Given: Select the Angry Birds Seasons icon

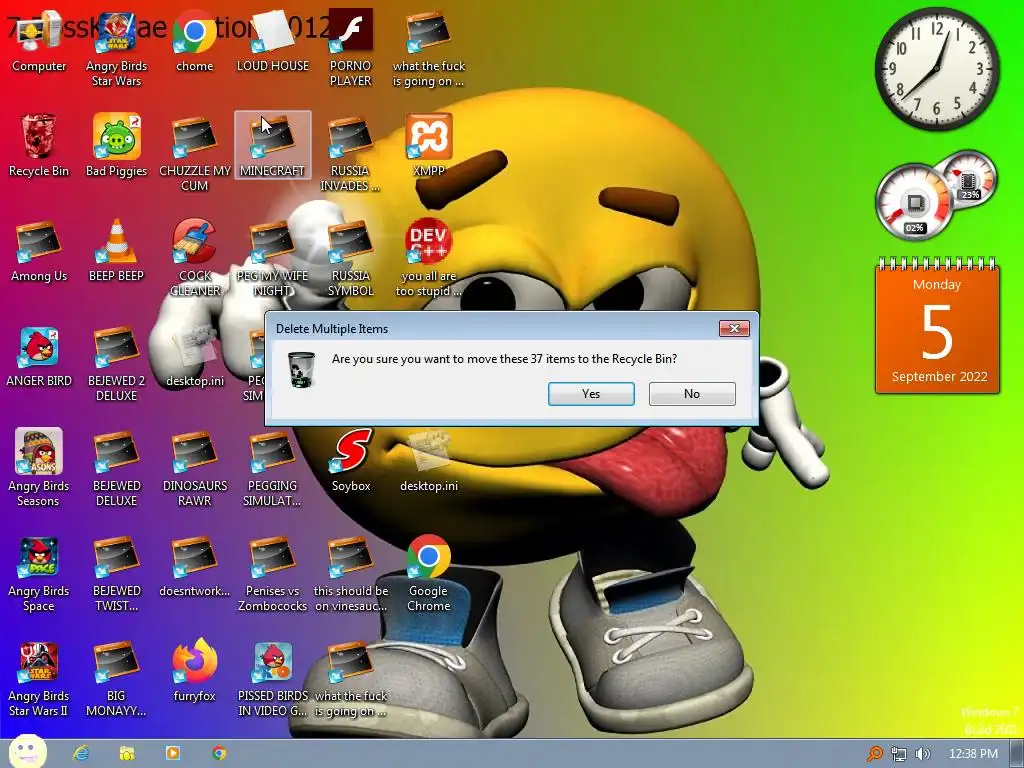Looking at the screenshot, I should point(39,469).
